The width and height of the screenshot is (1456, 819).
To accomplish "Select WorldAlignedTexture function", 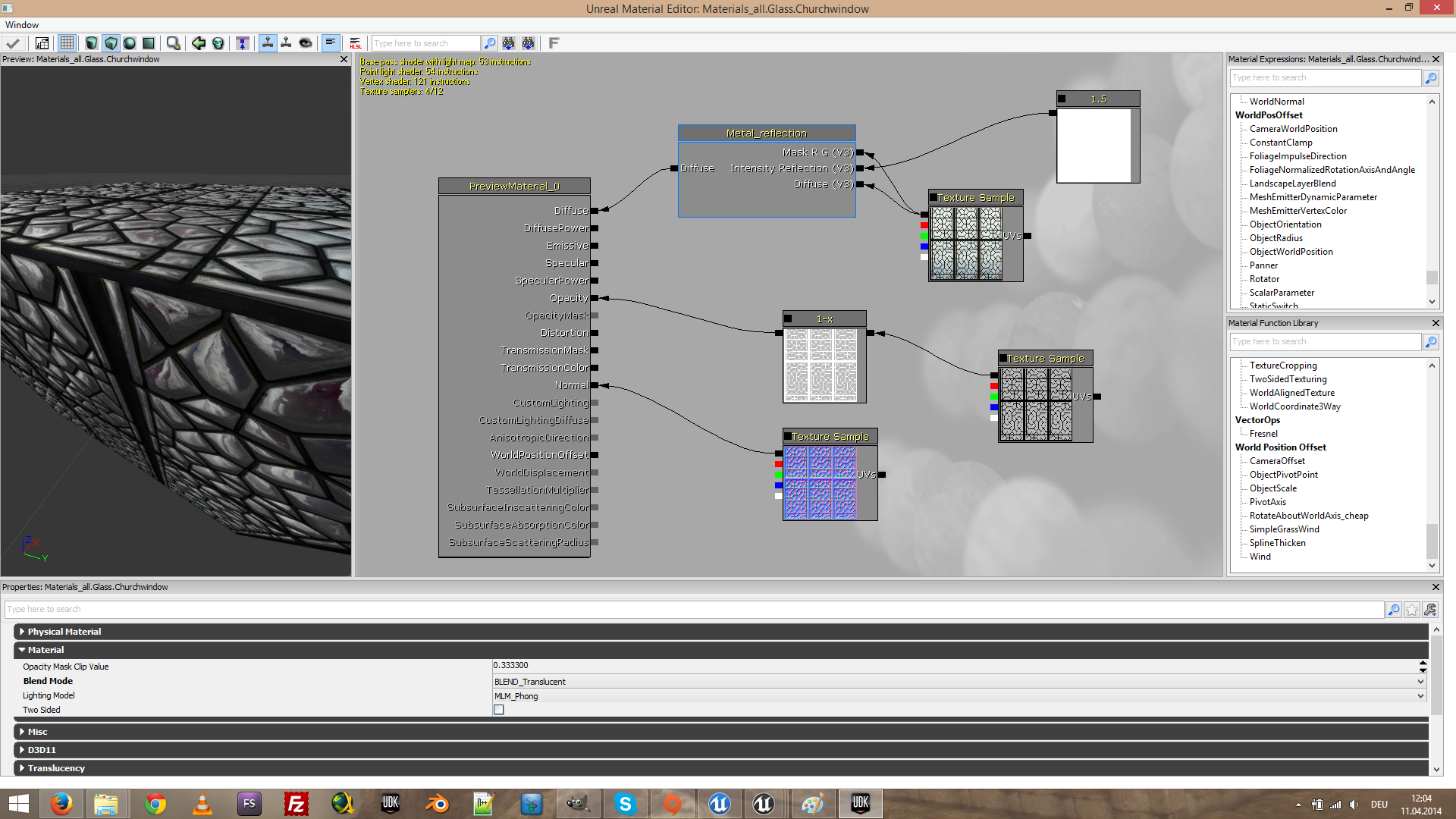I will point(1292,393).
